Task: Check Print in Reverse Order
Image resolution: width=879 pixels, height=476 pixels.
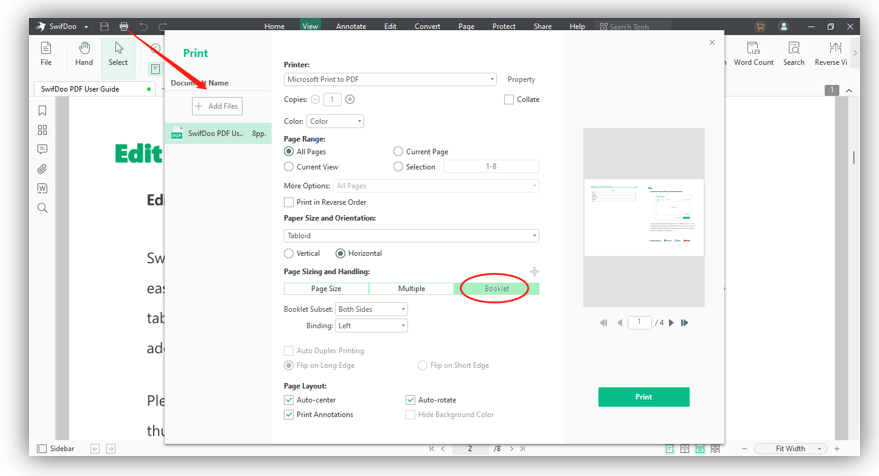Action: click(289, 202)
